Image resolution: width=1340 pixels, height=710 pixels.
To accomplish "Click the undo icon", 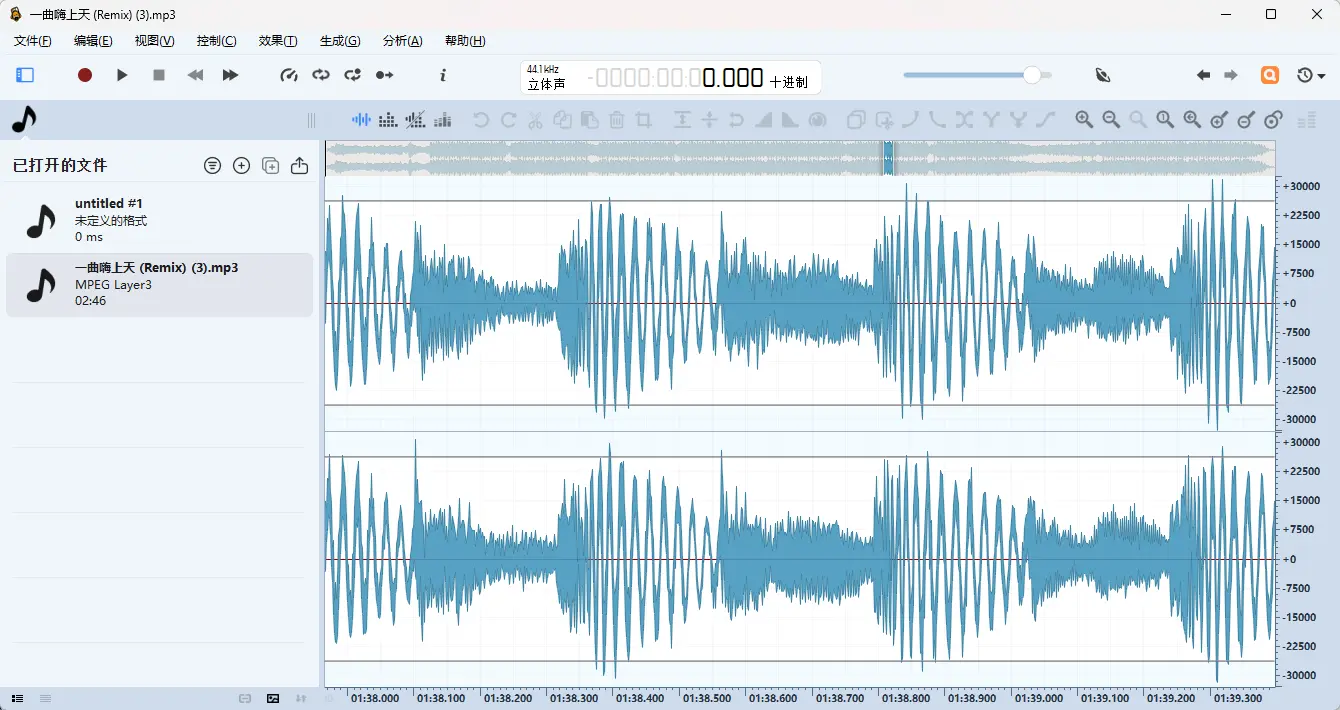I will click(481, 120).
